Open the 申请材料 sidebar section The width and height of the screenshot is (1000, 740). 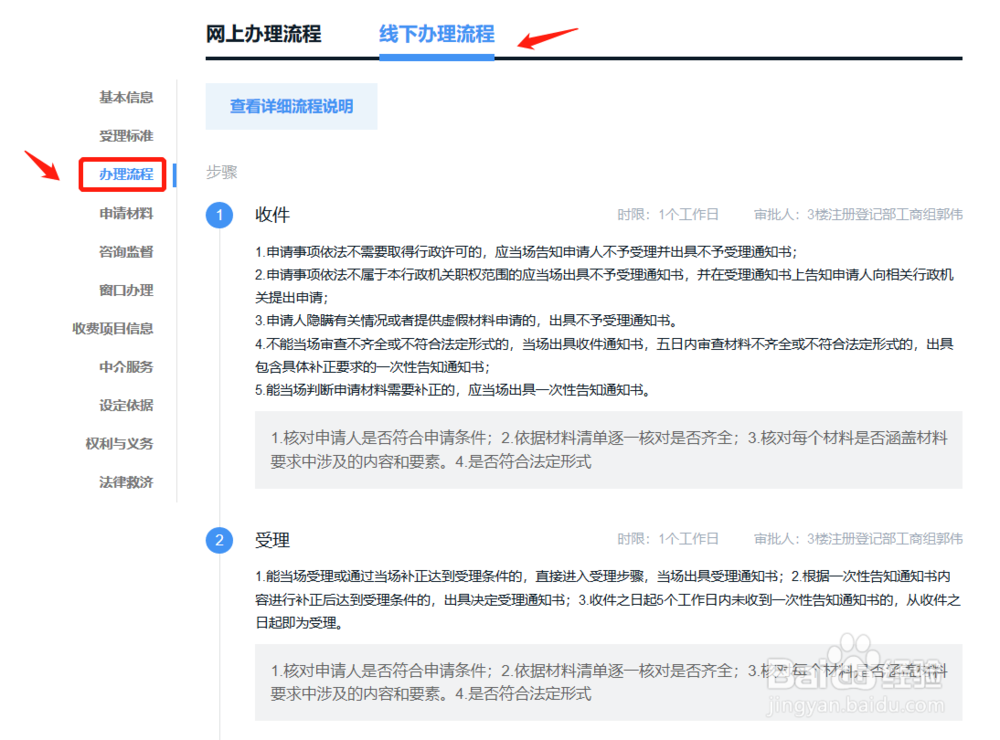126,213
